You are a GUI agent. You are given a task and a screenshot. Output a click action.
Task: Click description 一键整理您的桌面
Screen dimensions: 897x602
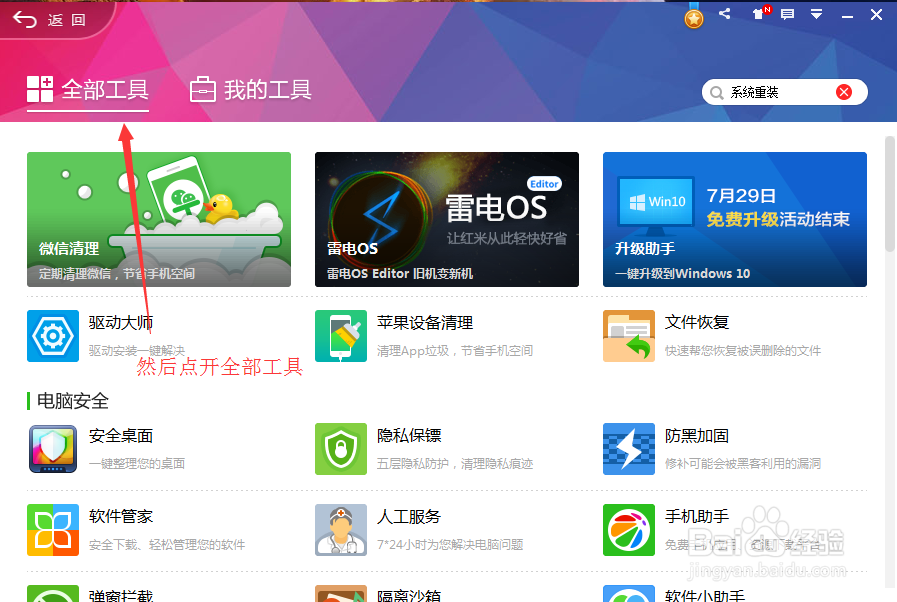(137, 464)
